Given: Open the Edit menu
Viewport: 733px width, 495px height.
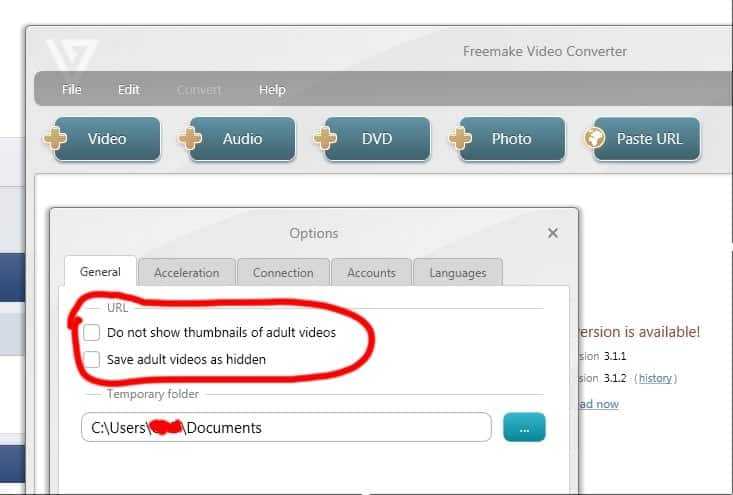Looking at the screenshot, I should coord(129,89).
